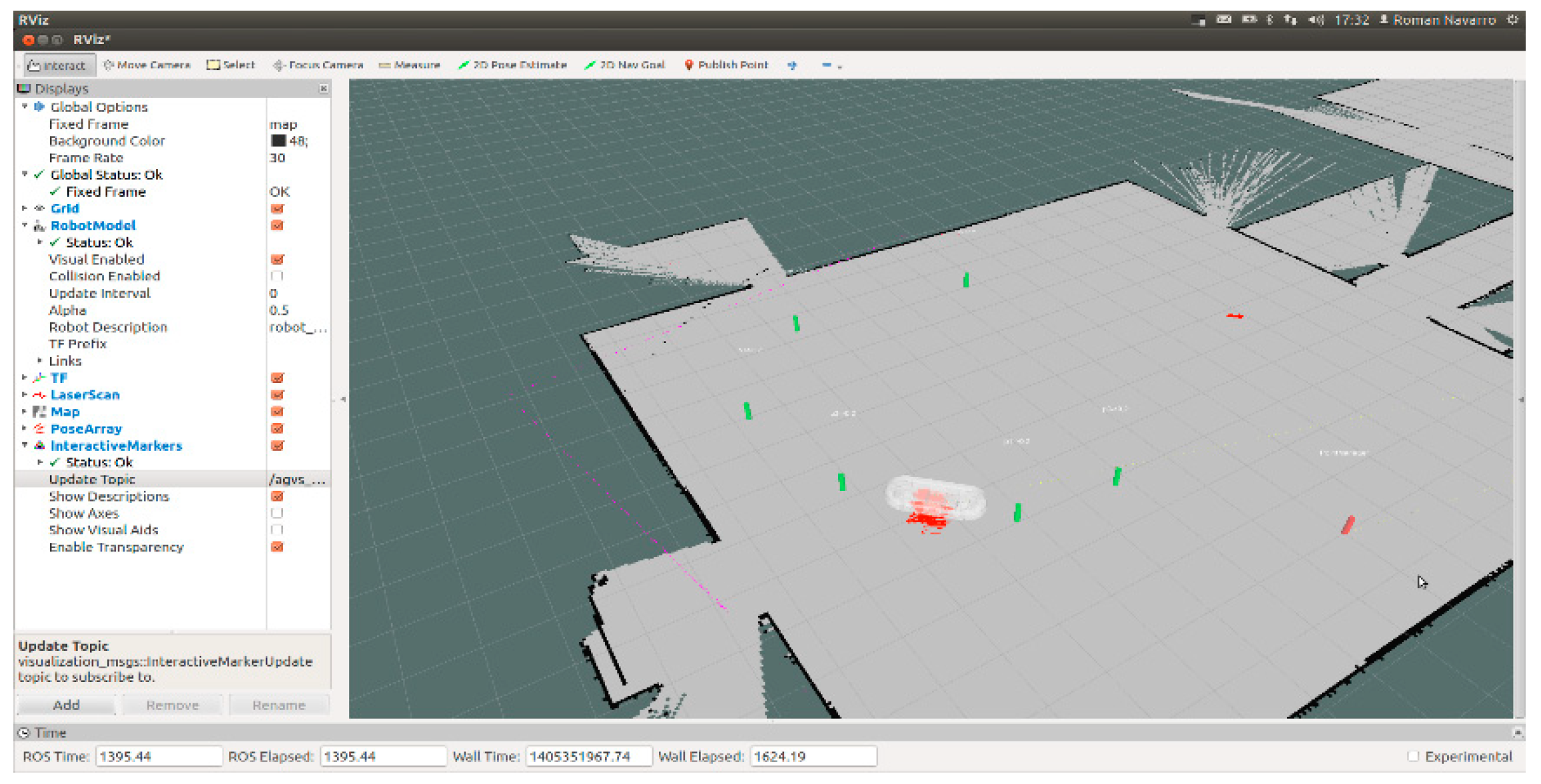Uncheck the LaserScan display checkbox

coord(277,395)
